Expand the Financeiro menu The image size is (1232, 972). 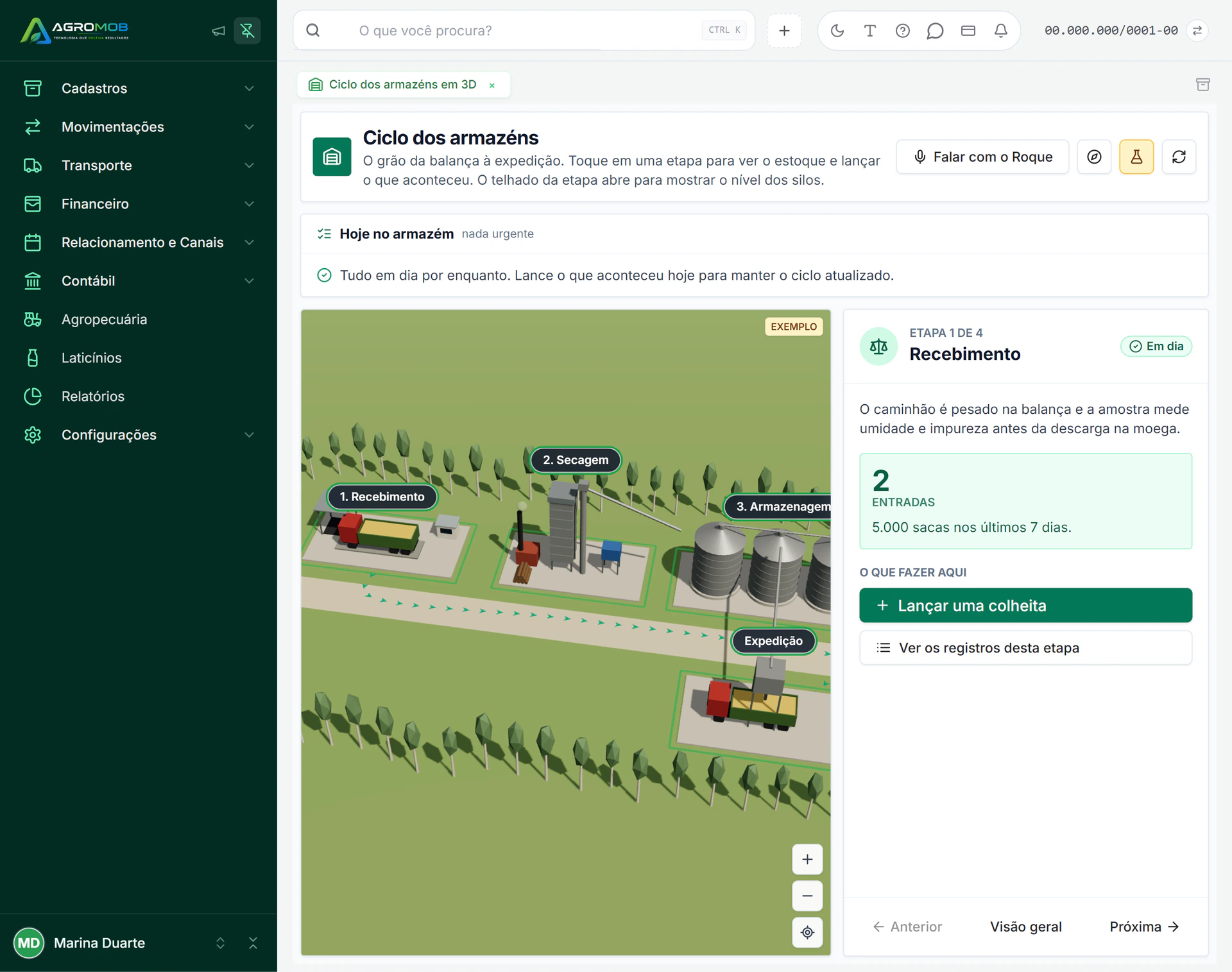[139, 204]
